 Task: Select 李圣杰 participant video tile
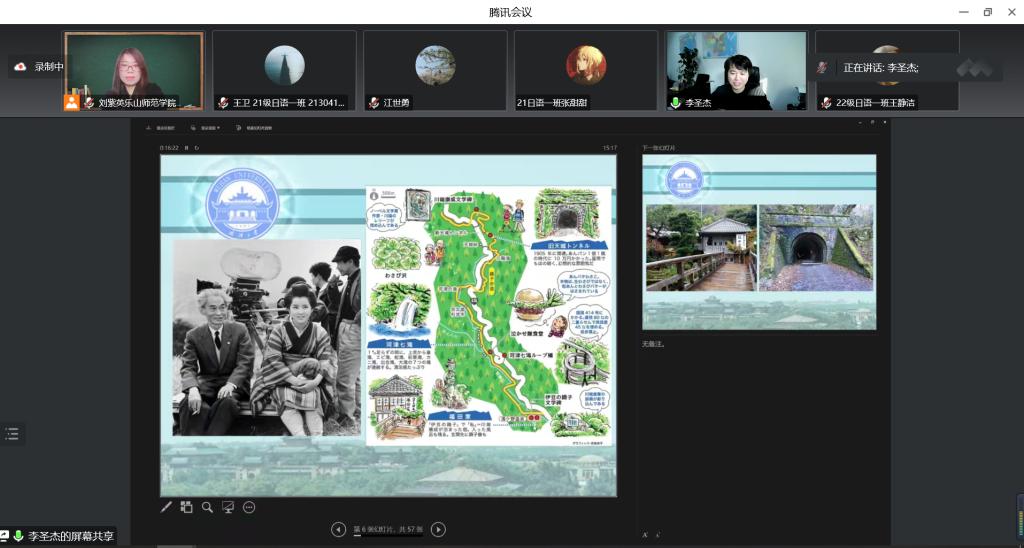tap(736, 70)
